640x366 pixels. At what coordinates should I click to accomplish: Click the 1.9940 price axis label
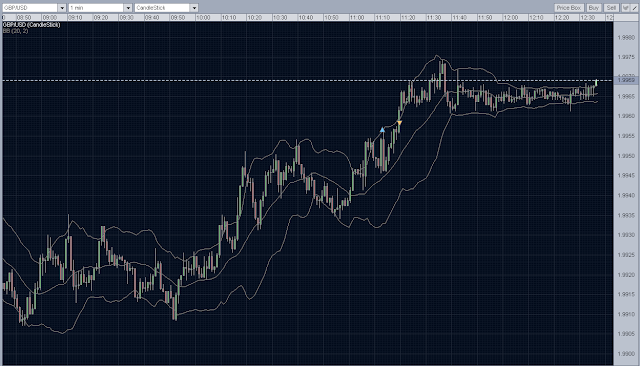[626, 195]
